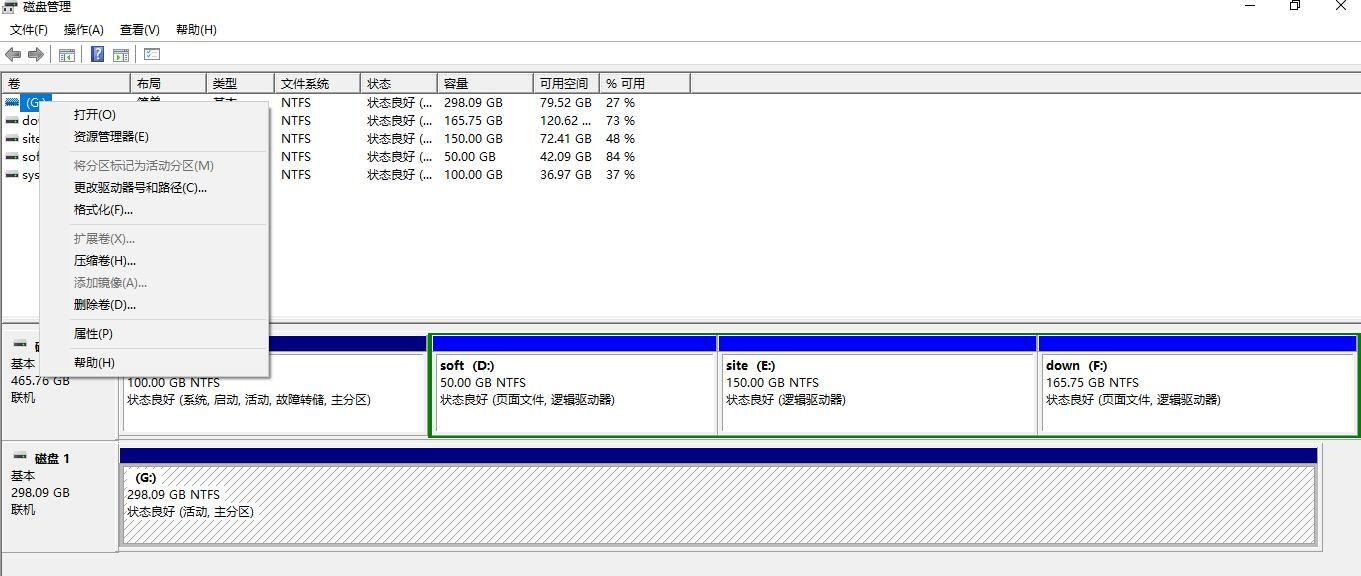Image resolution: width=1361 pixels, height=576 pixels.
Task: Select the site volume row icon
Action: 12,139
